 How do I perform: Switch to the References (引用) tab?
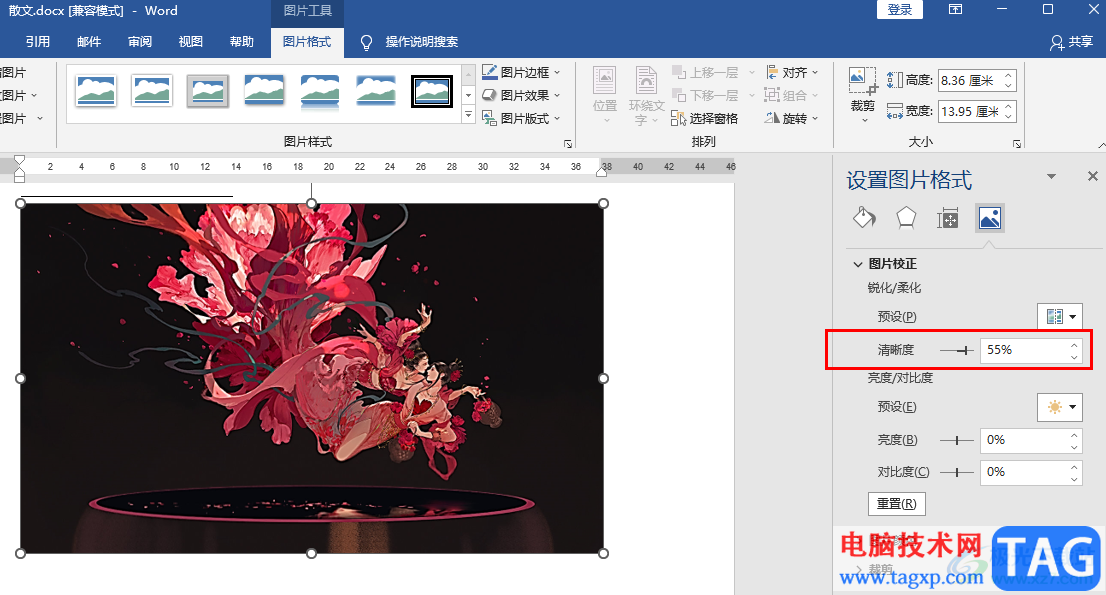pyautogui.click(x=37, y=42)
